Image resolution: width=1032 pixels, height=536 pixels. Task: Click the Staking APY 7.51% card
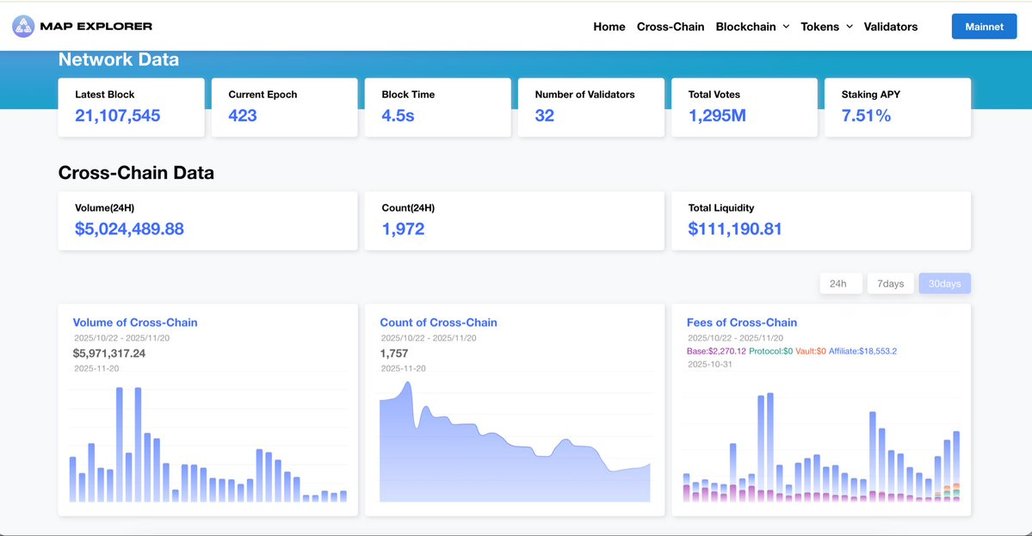(897, 107)
